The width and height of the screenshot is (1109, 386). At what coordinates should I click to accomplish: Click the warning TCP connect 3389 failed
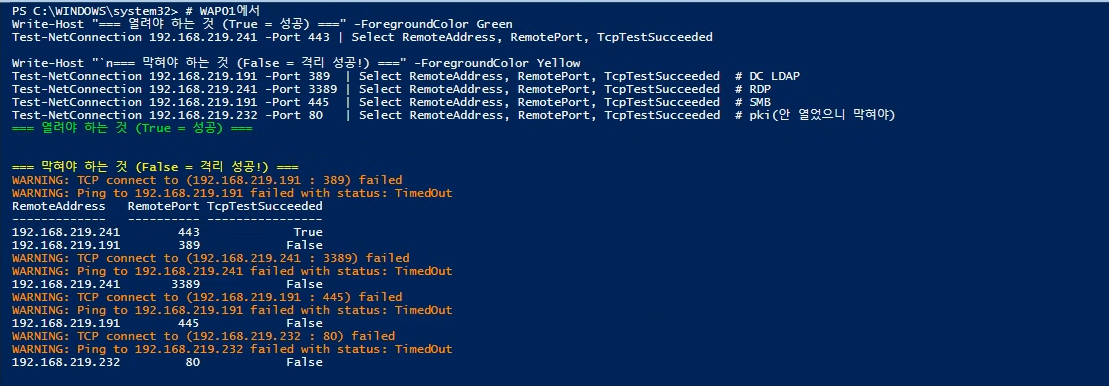click(211, 258)
